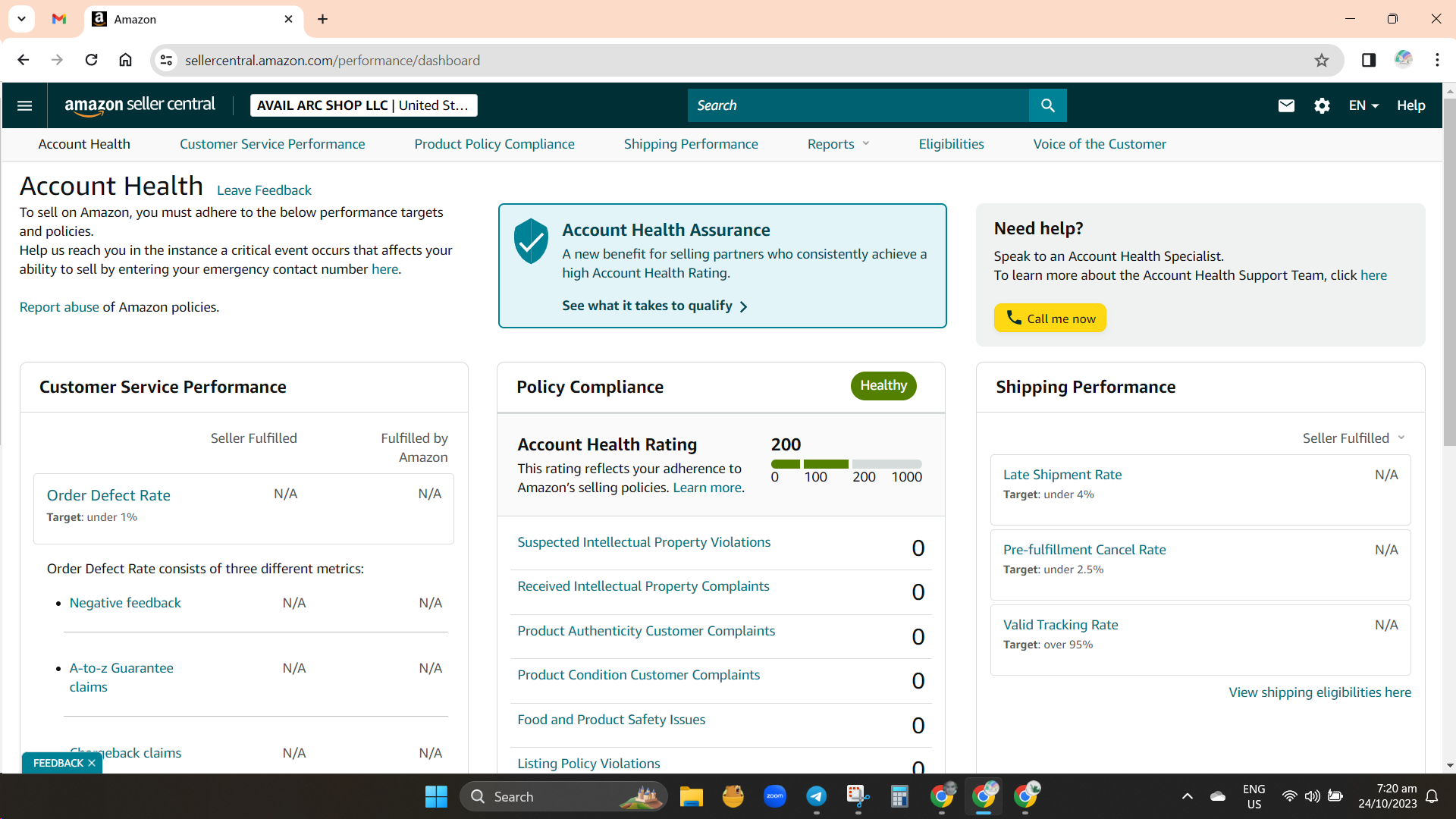
Task: Open Food and Product Safety Issues
Action: point(611,720)
